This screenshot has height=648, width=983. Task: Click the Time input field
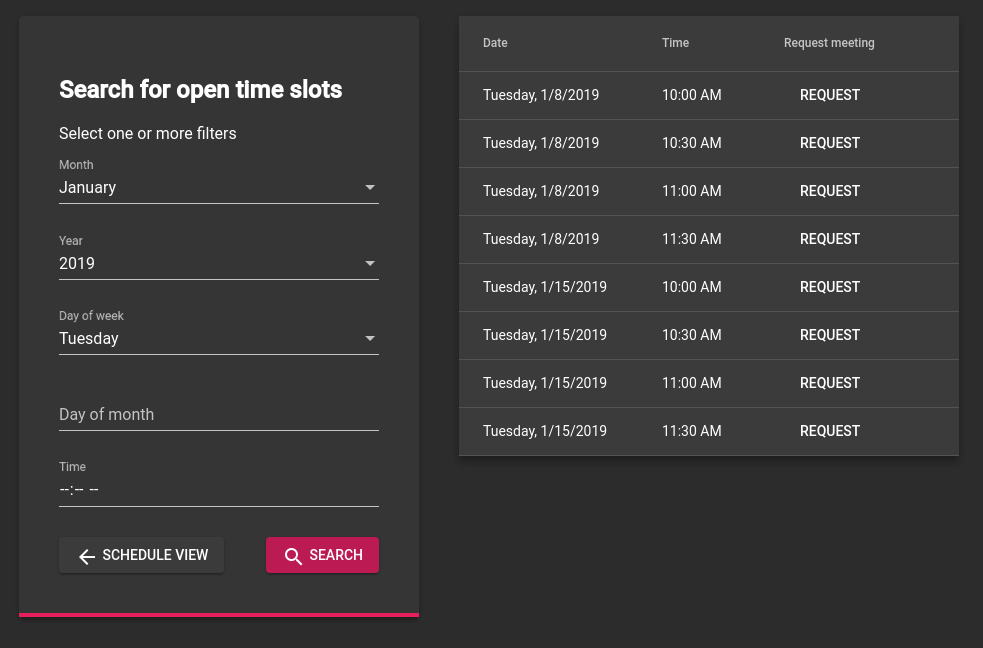(x=219, y=489)
